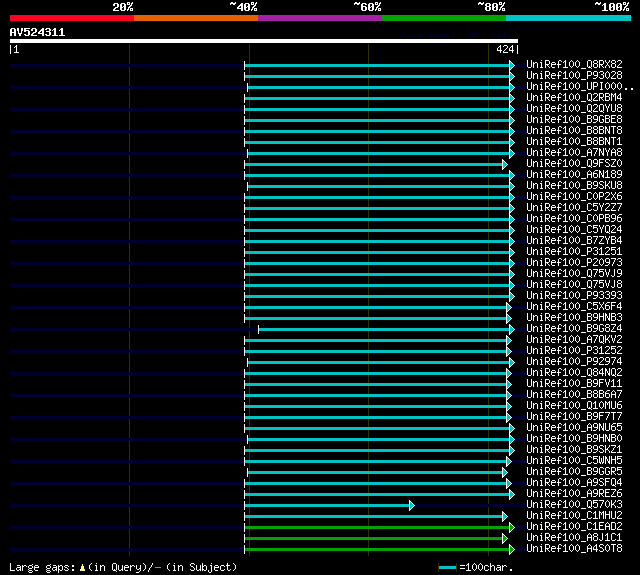Click the UniRef100_B9HNB0 label

574,439
